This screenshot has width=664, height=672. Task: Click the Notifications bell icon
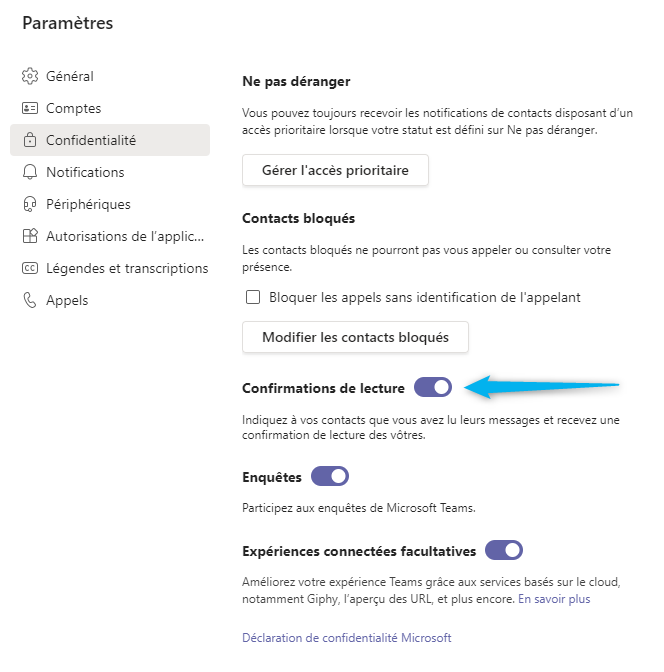(x=30, y=172)
